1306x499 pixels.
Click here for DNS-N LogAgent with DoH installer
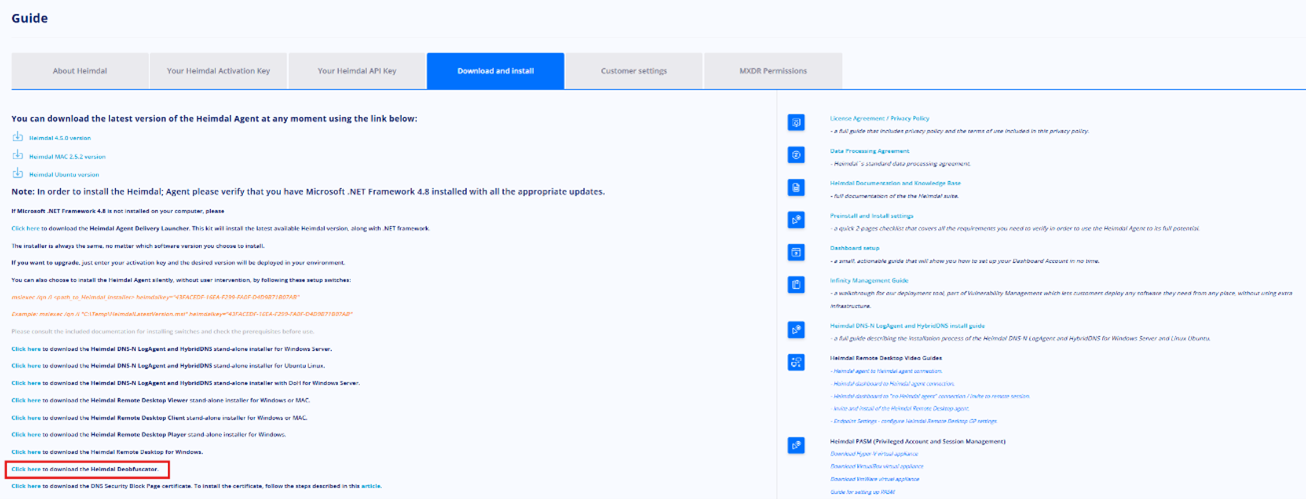(x=26, y=383)
